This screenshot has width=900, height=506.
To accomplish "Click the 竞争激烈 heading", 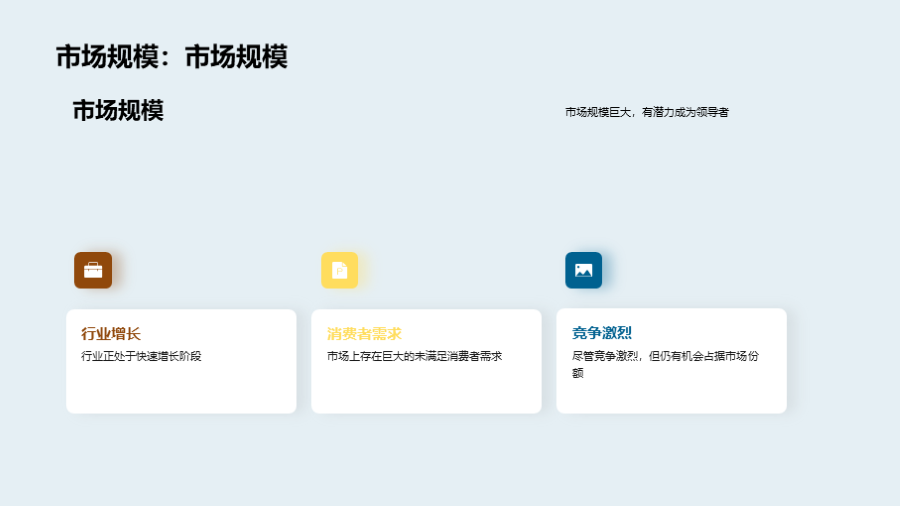I will tap(601, 332).
